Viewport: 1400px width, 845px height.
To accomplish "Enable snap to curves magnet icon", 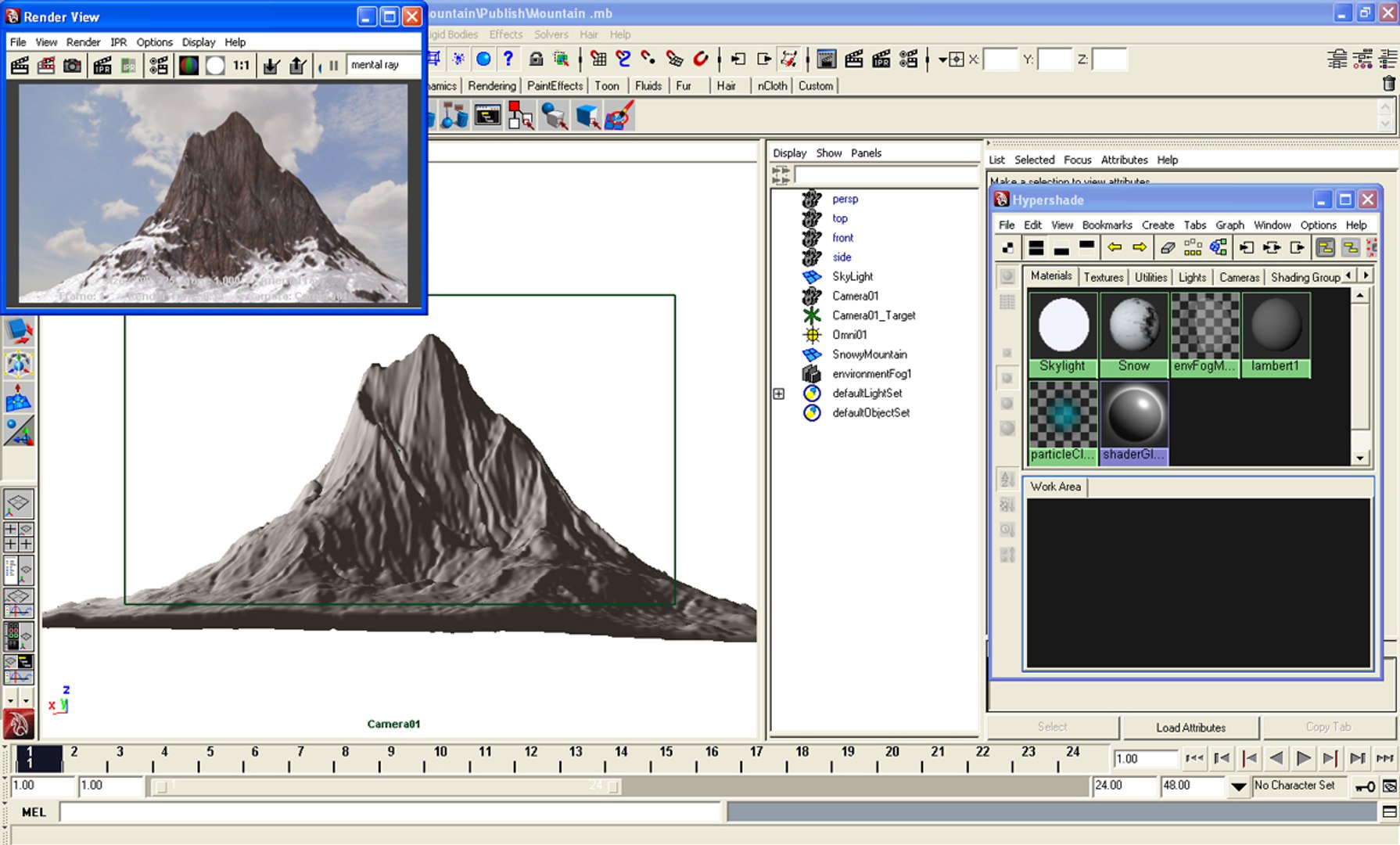I will [x=623, y=59].
